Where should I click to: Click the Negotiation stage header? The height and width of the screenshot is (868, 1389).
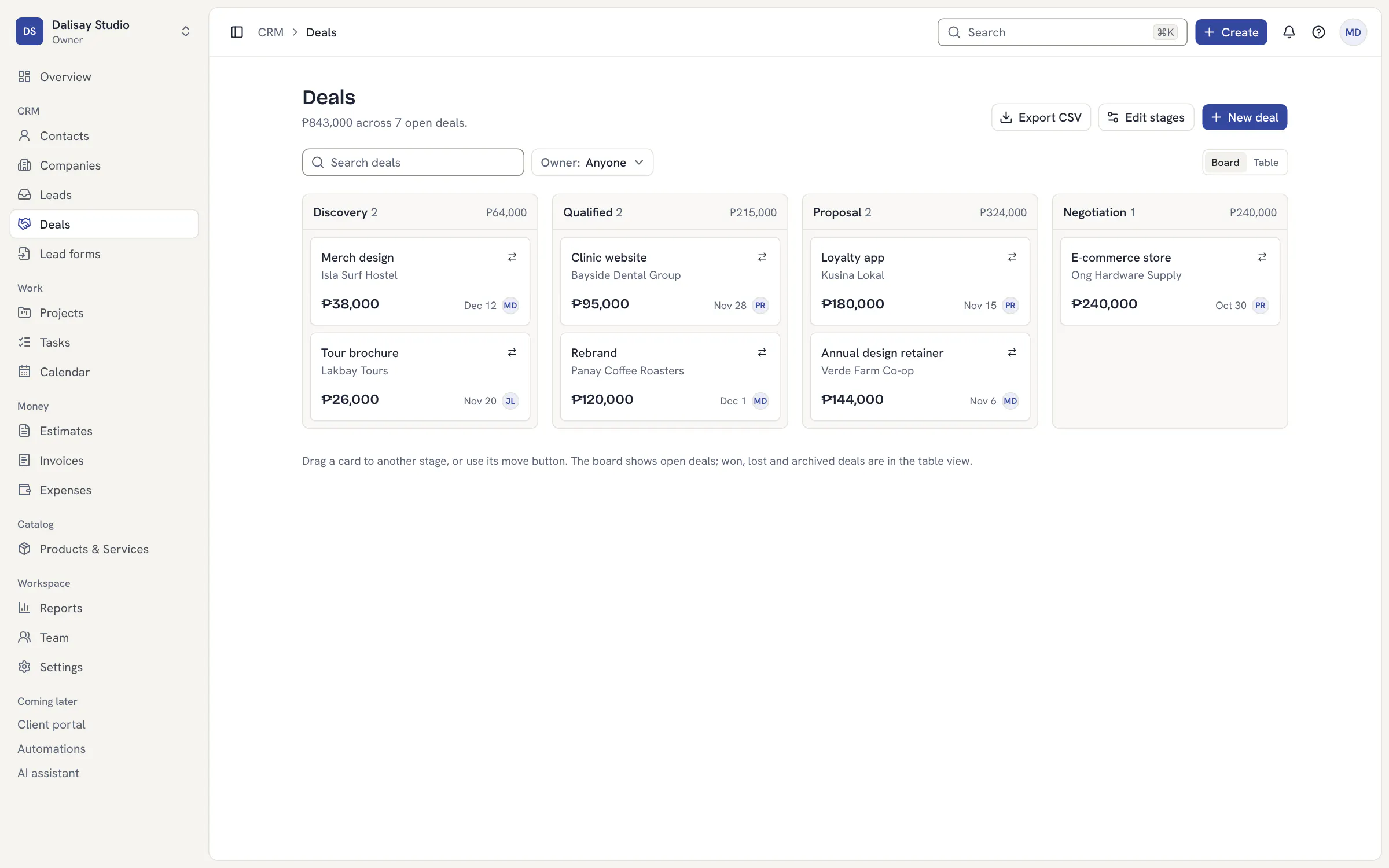pyautogui.click(x=1170, y=212)
